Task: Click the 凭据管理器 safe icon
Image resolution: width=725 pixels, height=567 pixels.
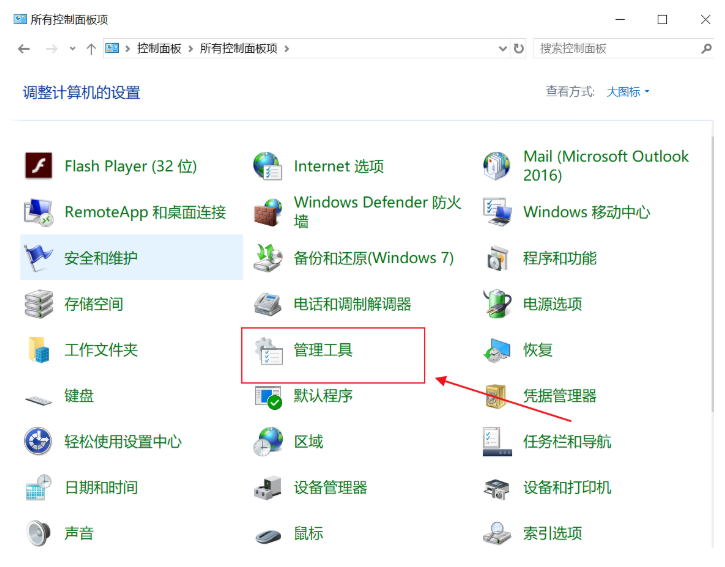Action: click(497, 396)
